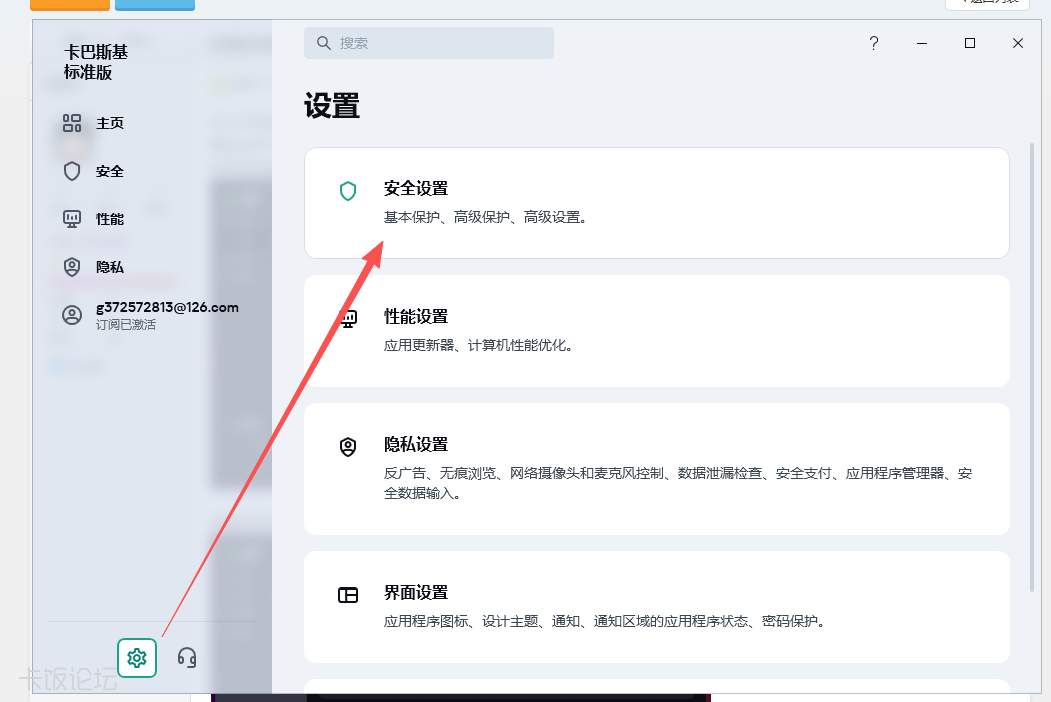The image size is (1051, 702).
Task: Click the privacy icon beside 隐私 in sidebar
Action: [x=72, y=267]
